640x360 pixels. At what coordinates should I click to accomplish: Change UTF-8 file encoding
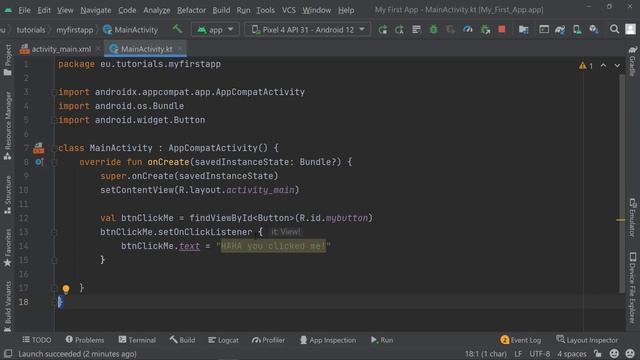[x=540, y=353]
